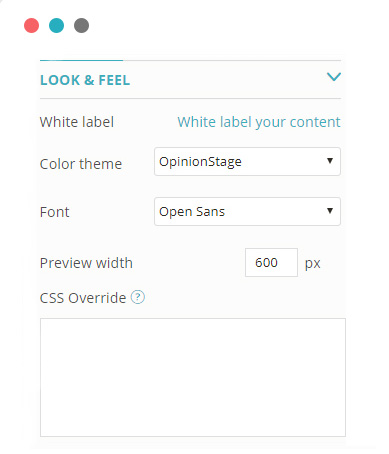Open the White label your content link

259,122
